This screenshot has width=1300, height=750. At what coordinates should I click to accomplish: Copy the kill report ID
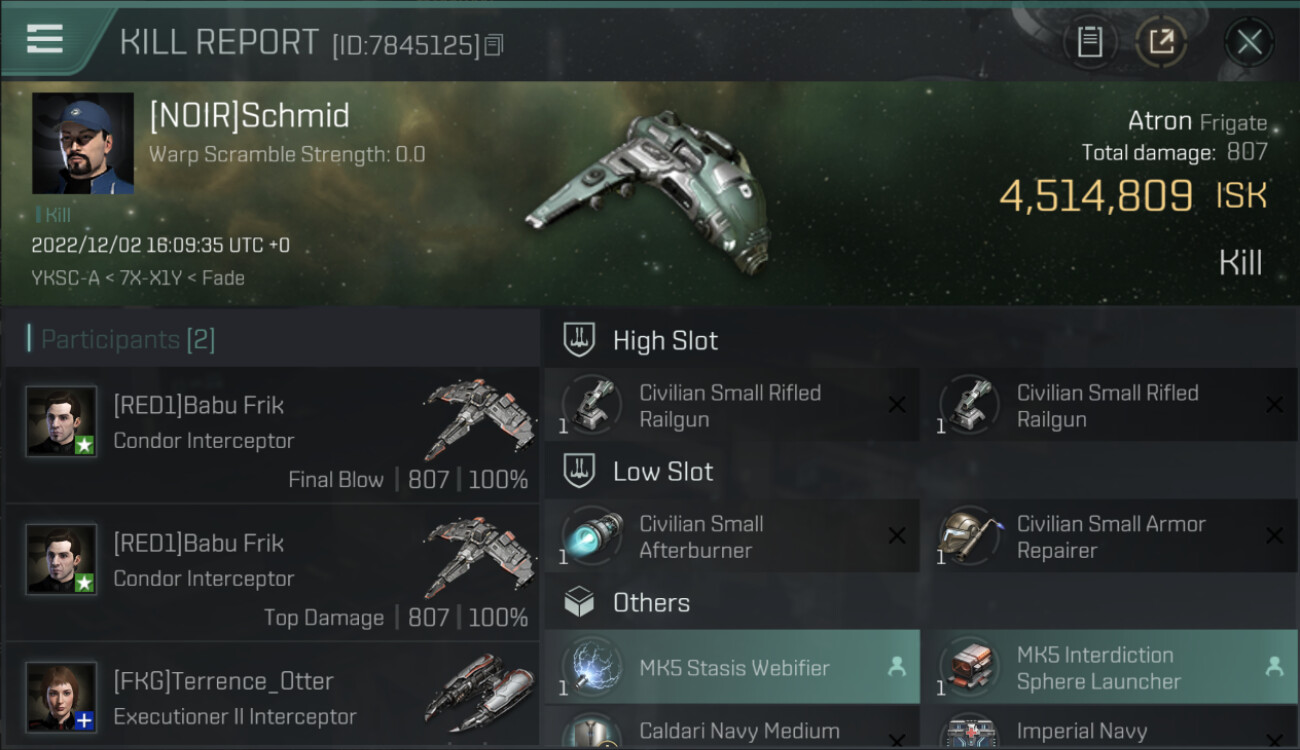(494, 45)
